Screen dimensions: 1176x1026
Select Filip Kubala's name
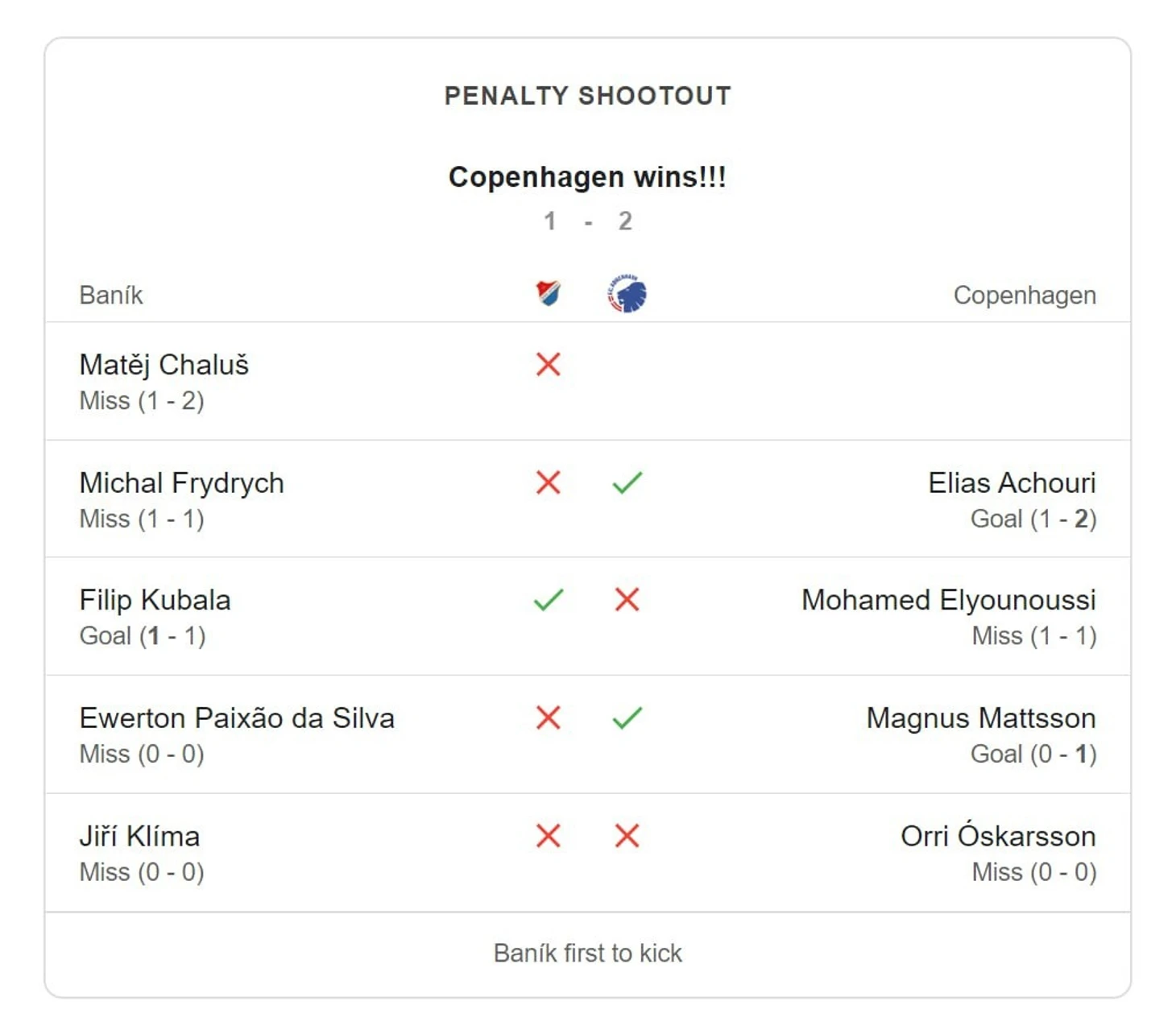155,600
